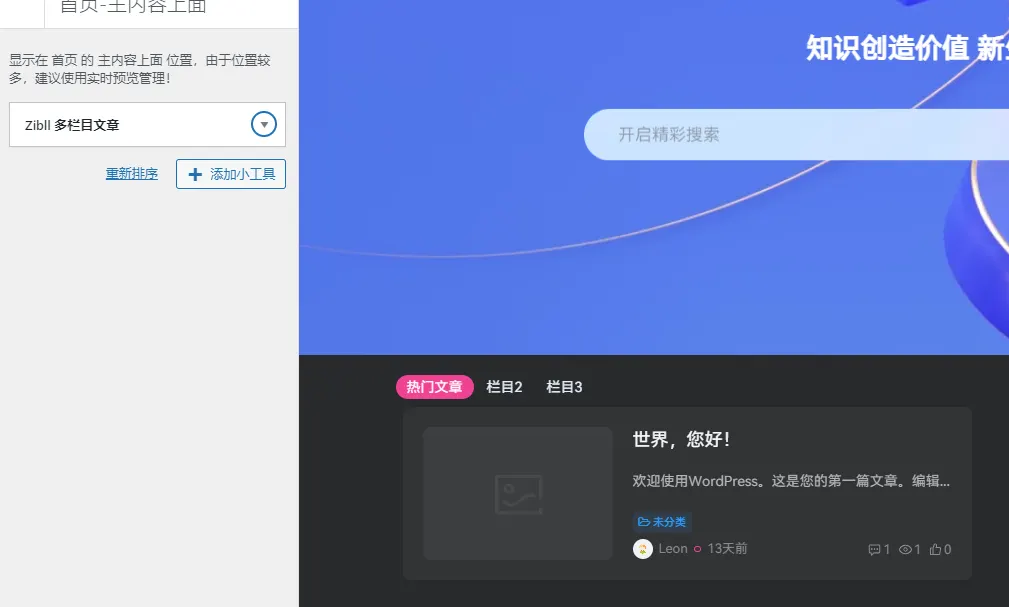Click the views eye icon
Screen dimensions: 1009x607
[905, 549]
